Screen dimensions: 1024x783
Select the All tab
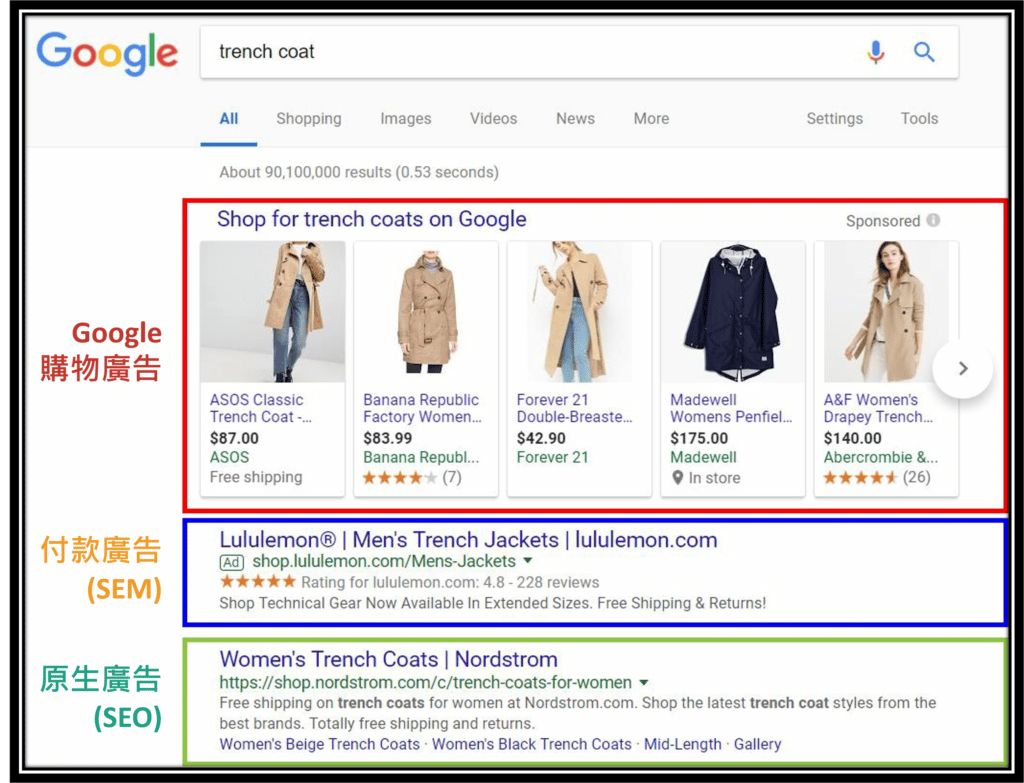[x=229, y=119]
